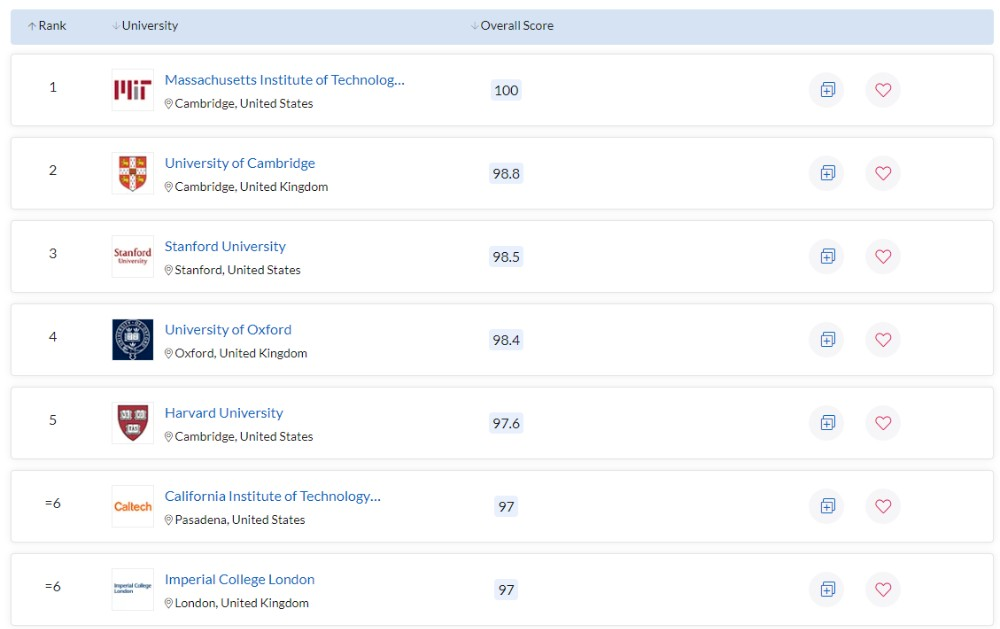
Task: Click the 97 score for Imperial College London
Action: click(x=506, y=589)
